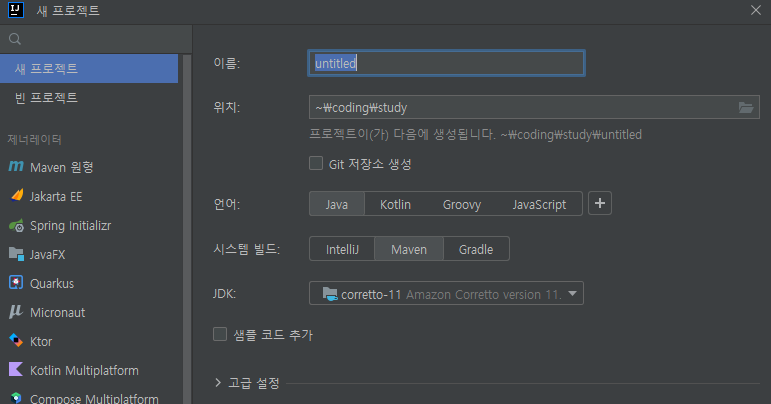Screen dimensions: 771x404
Task: Open Jakarta EE generator
Action: click(89, 196)
